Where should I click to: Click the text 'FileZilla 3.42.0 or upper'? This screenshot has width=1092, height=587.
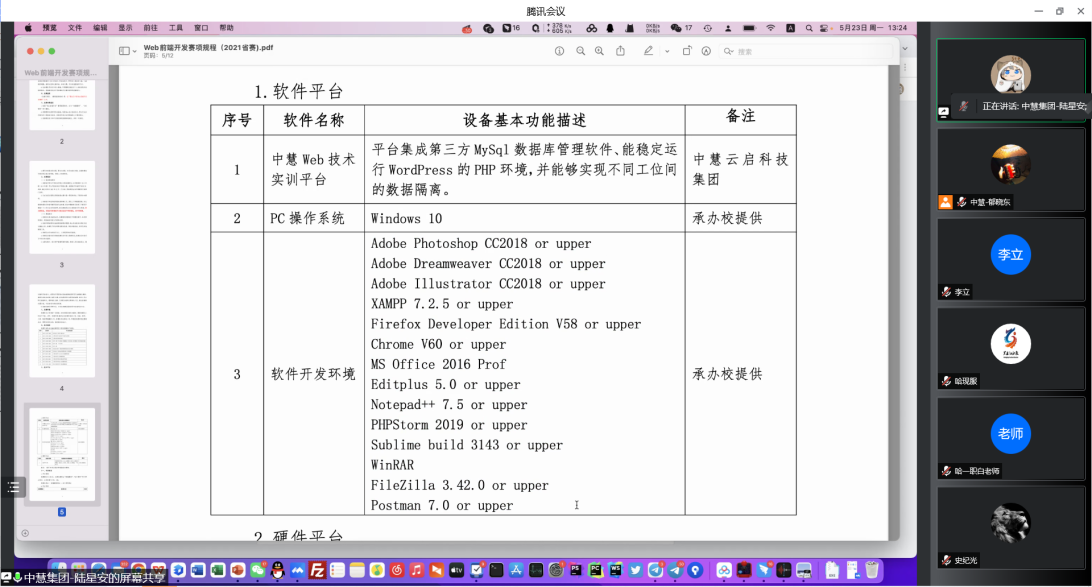click(460, 485)
